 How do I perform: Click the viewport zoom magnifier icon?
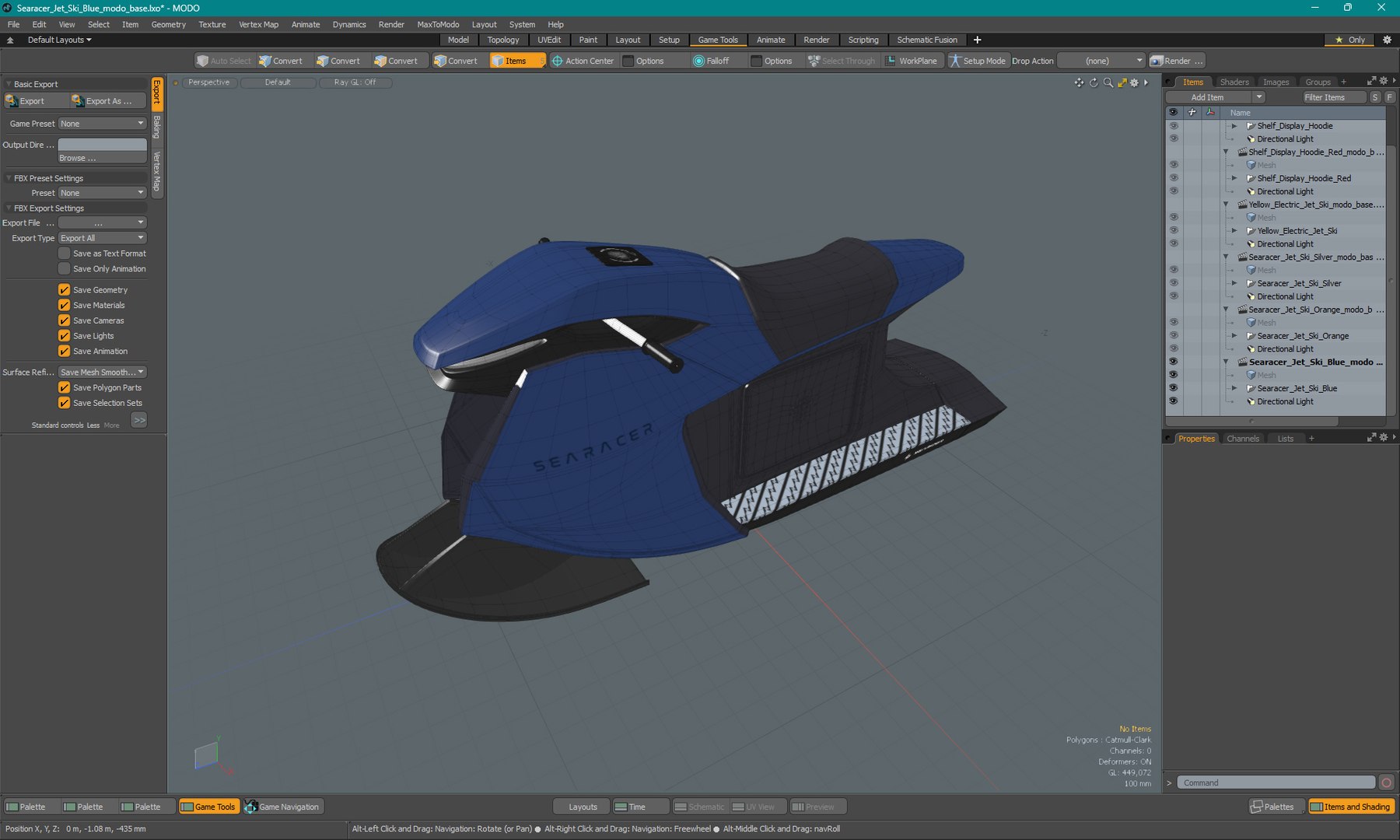pyautogui.click(x=1108, y=82)
